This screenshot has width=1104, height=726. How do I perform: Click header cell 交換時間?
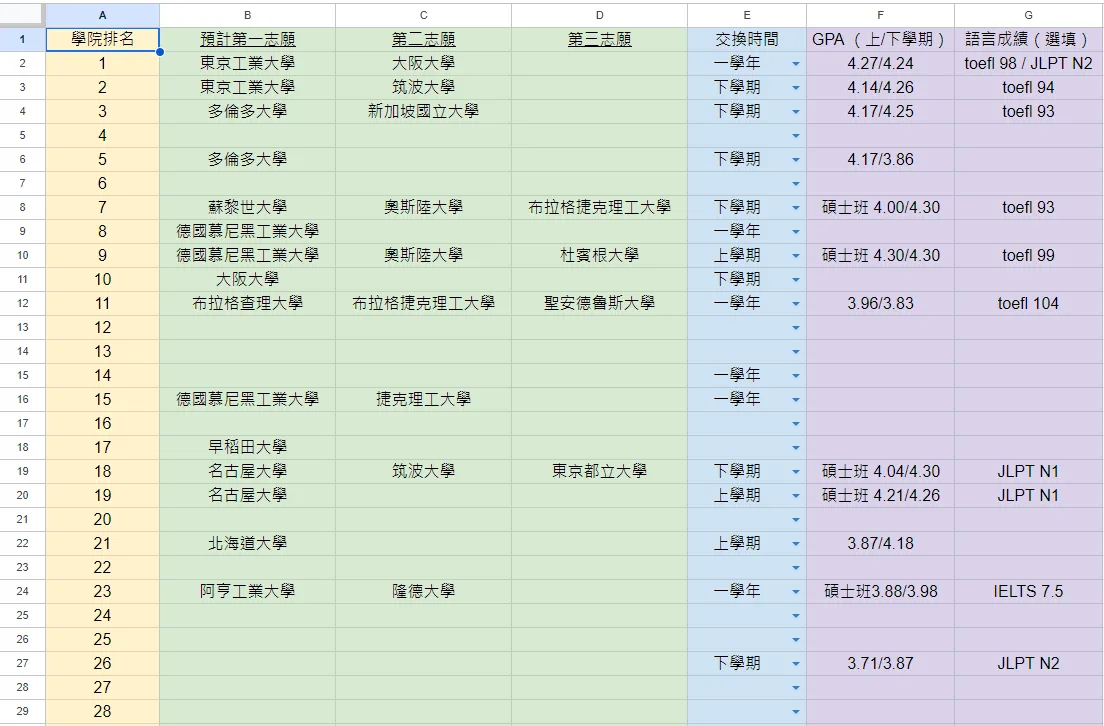[747, 39]
